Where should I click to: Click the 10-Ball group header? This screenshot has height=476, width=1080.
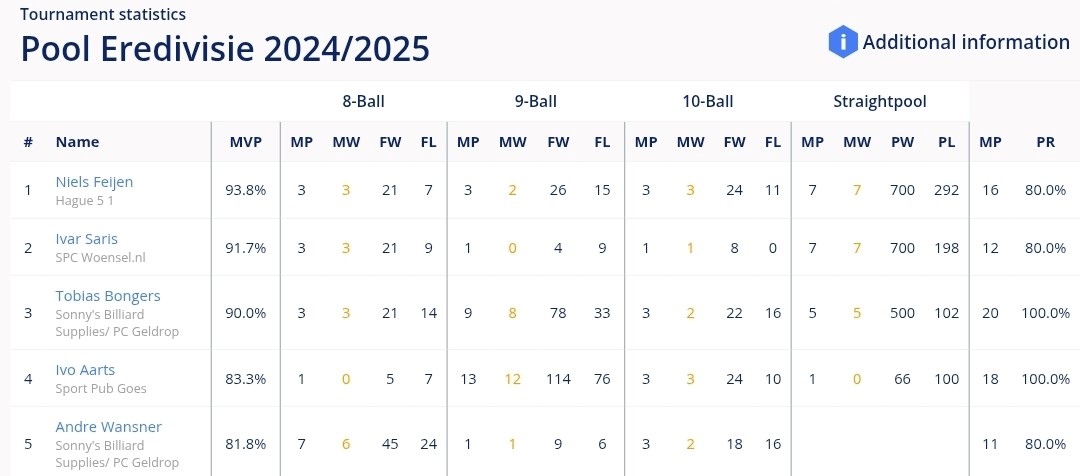(708, 102)
